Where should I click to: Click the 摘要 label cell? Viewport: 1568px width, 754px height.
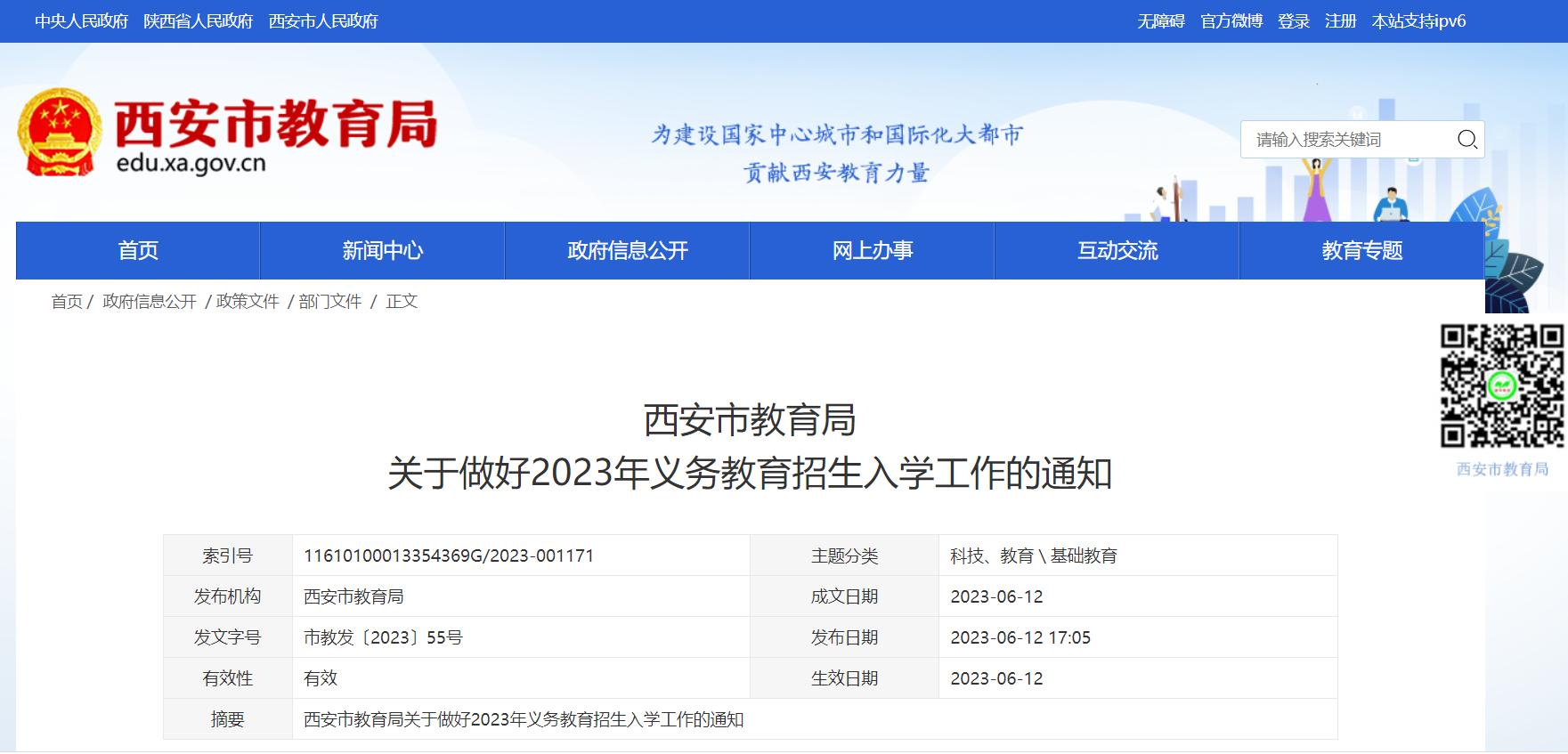pyautogui.click(x=228, y=719)
